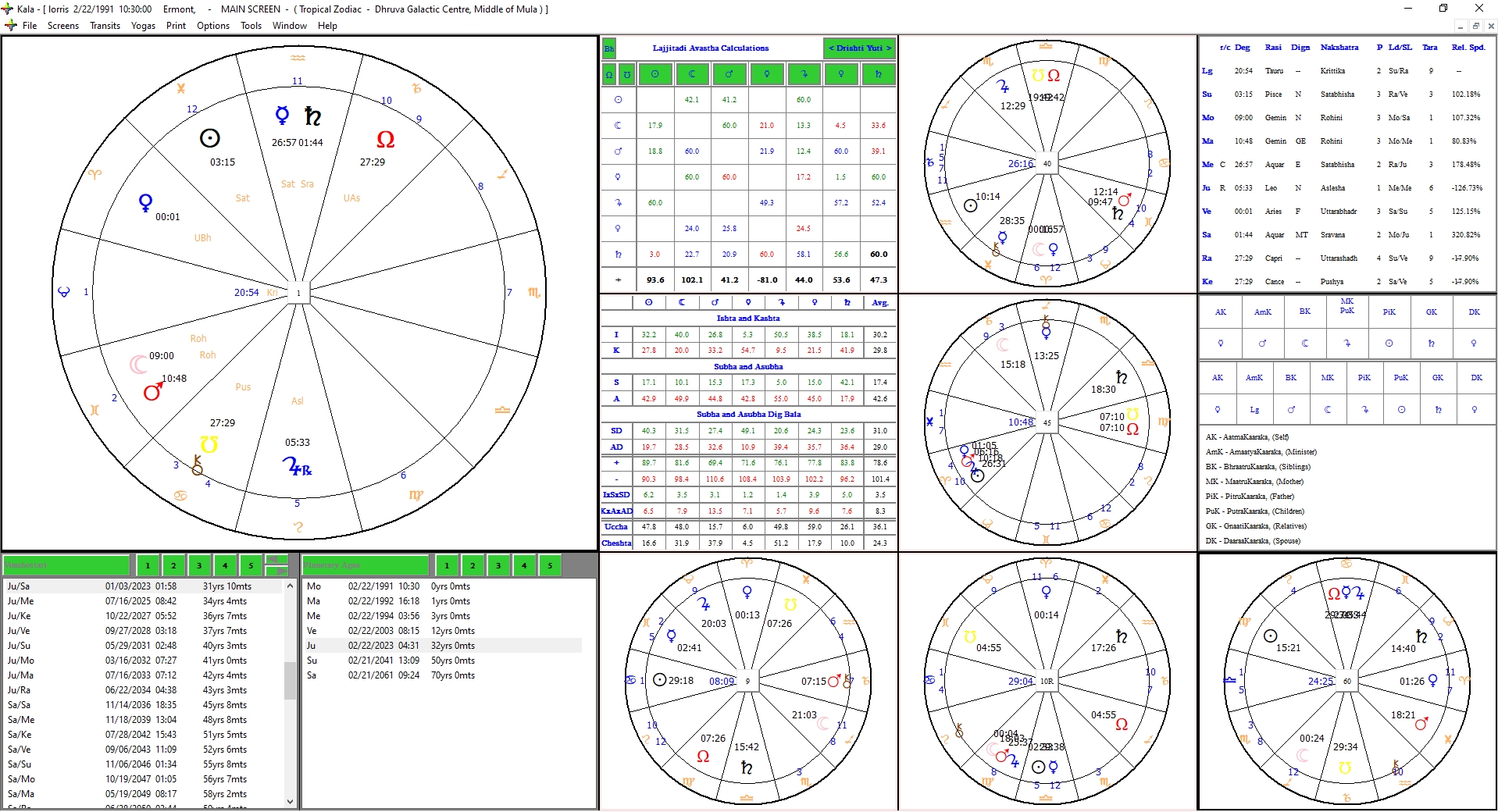Click the Nakshatra column header
The image size is (1498, 812).
point(1339,48)
